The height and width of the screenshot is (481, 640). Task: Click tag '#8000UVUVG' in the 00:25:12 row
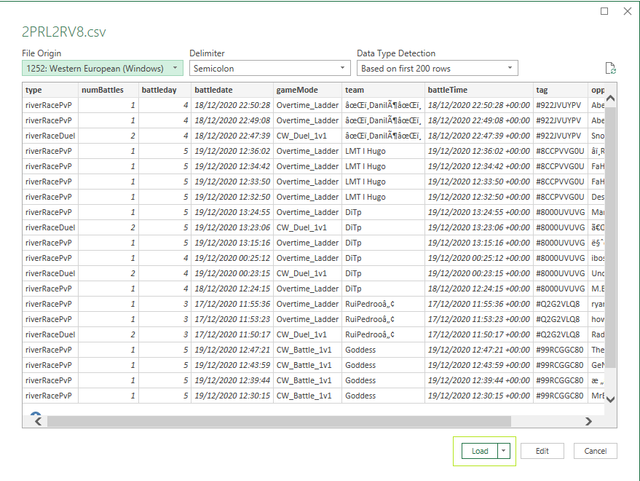(x=560, y=258)
